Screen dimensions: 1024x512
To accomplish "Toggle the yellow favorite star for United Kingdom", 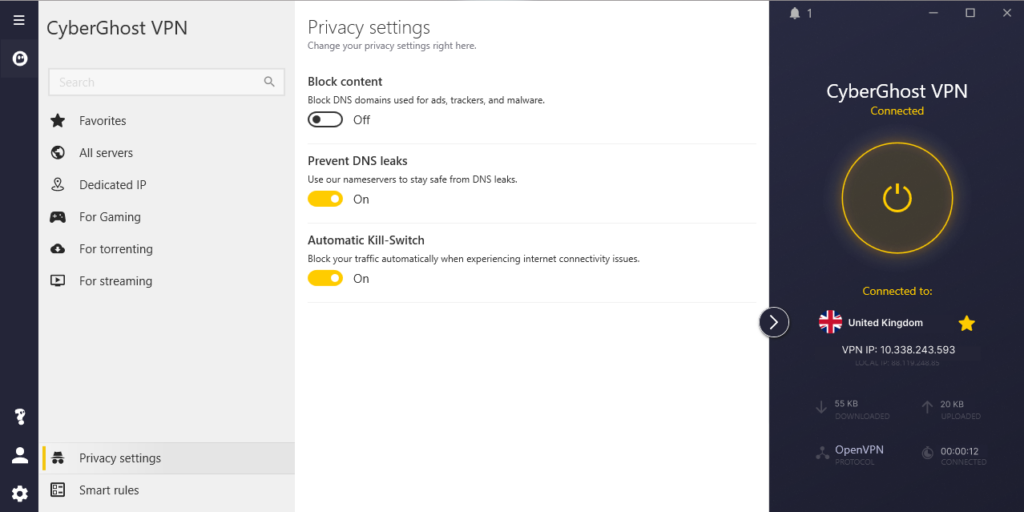I will 967,323.
